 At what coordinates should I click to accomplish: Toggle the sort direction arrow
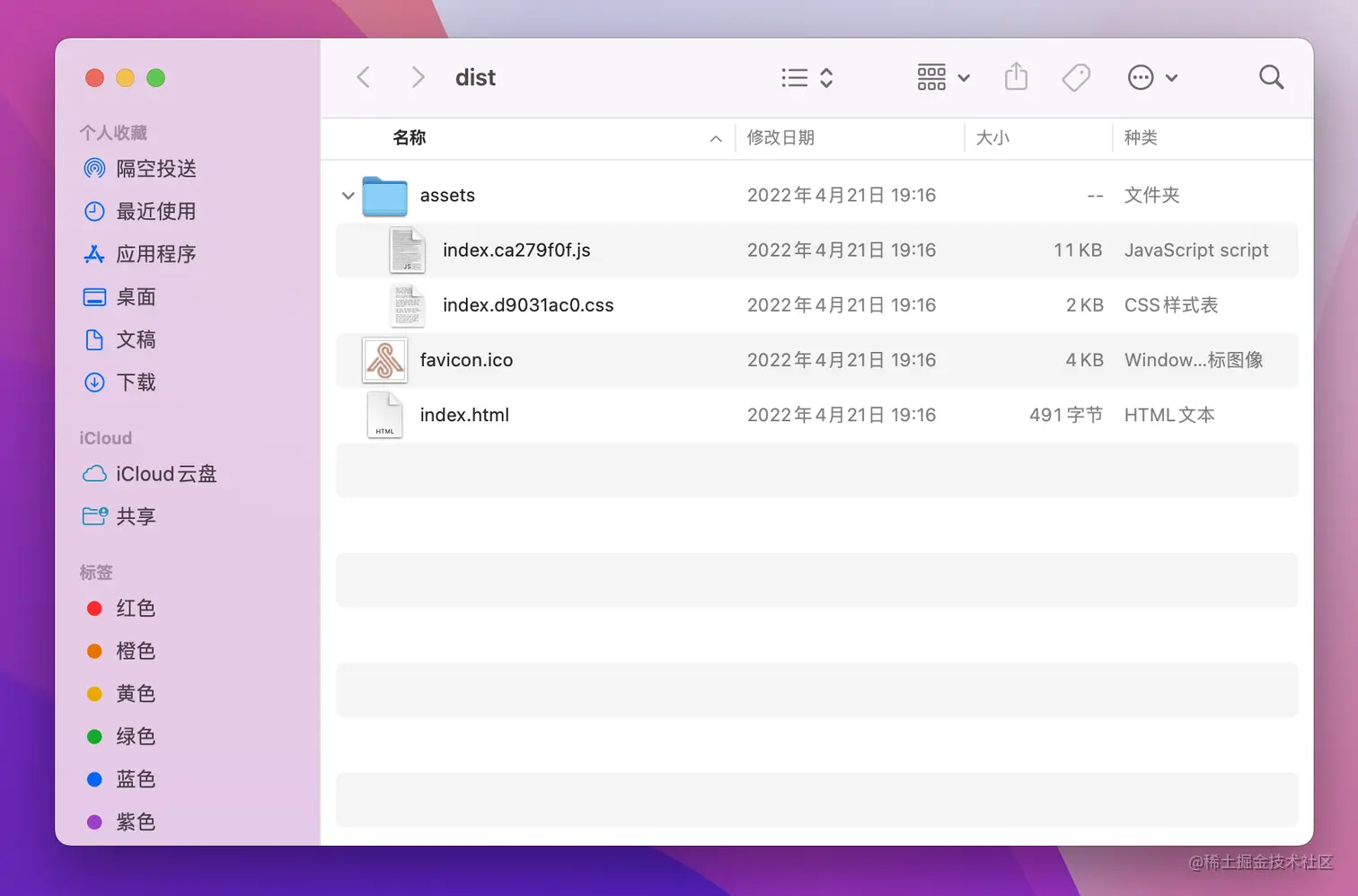click(x=716, y=138)
